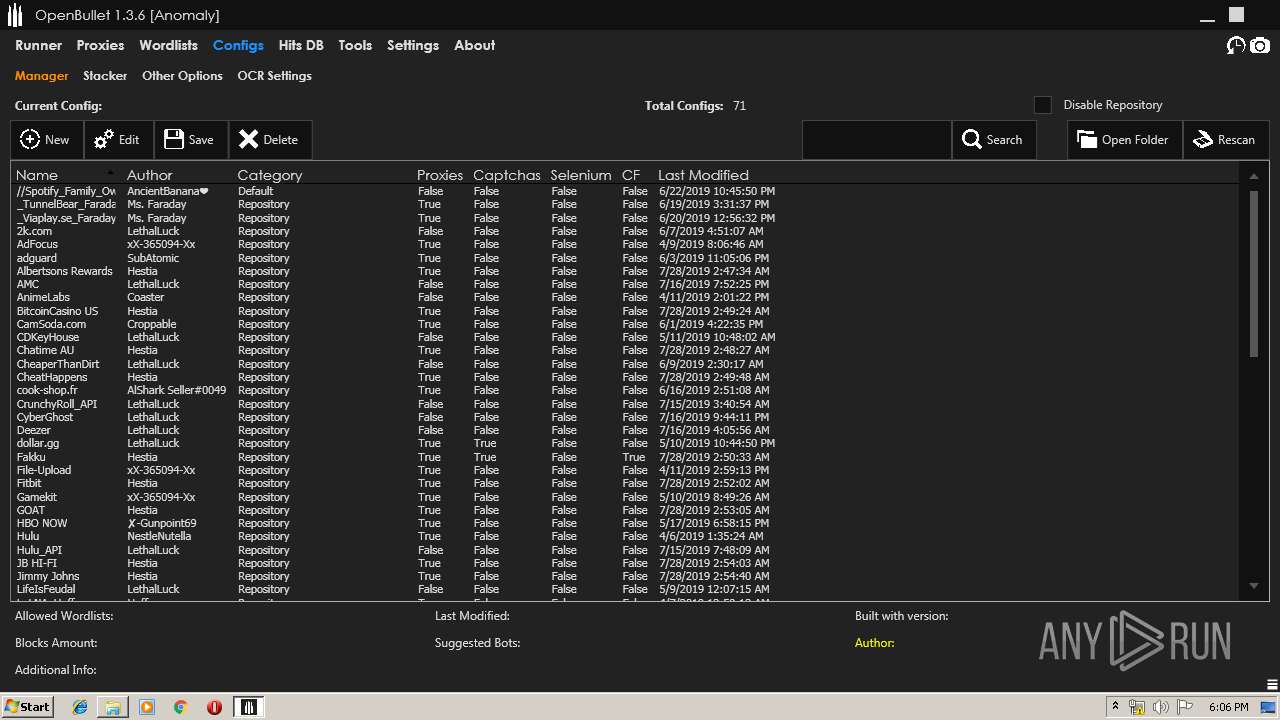Screen dimensions: 1280x720
Task: Open the Opera browser taskbar icon
Action: click(x=214, y=707)
